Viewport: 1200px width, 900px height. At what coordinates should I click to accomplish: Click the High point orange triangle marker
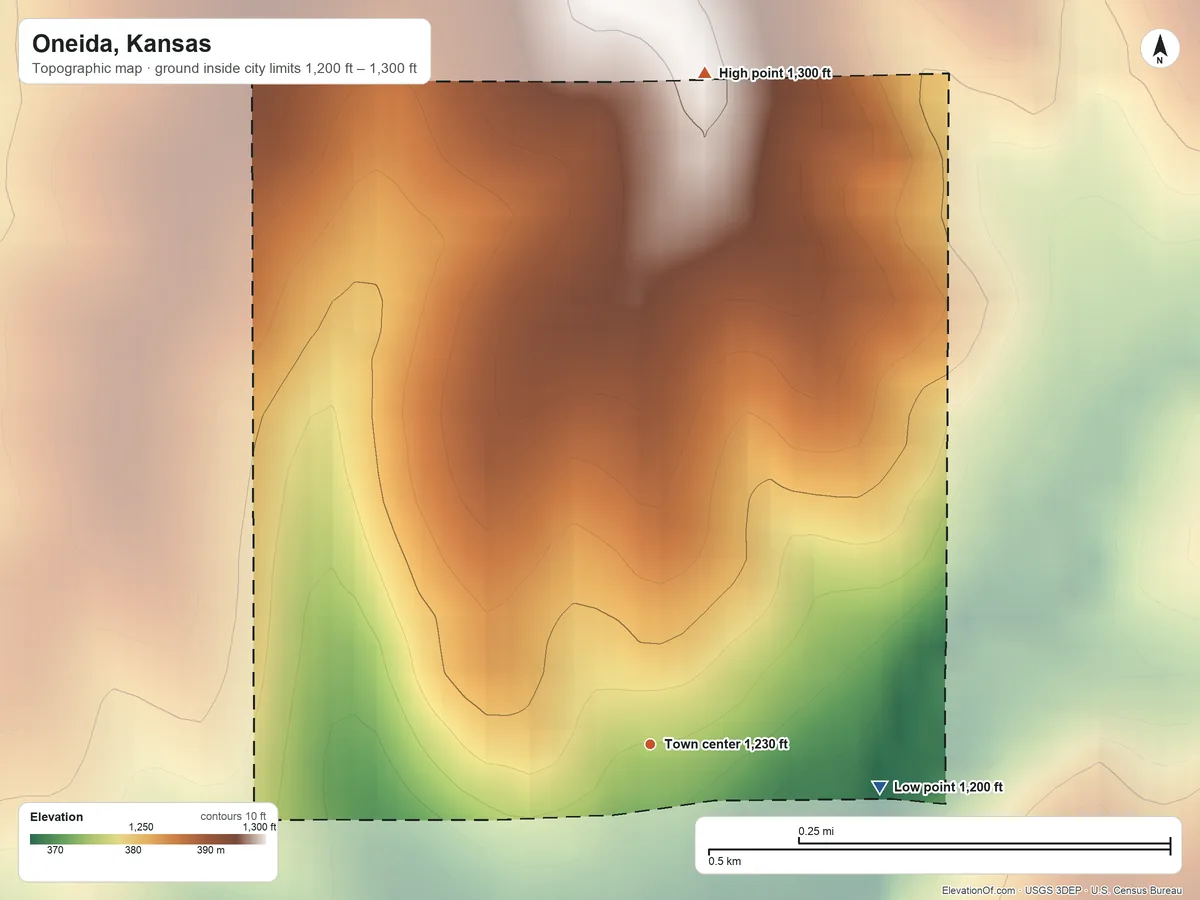click(705, 73)
